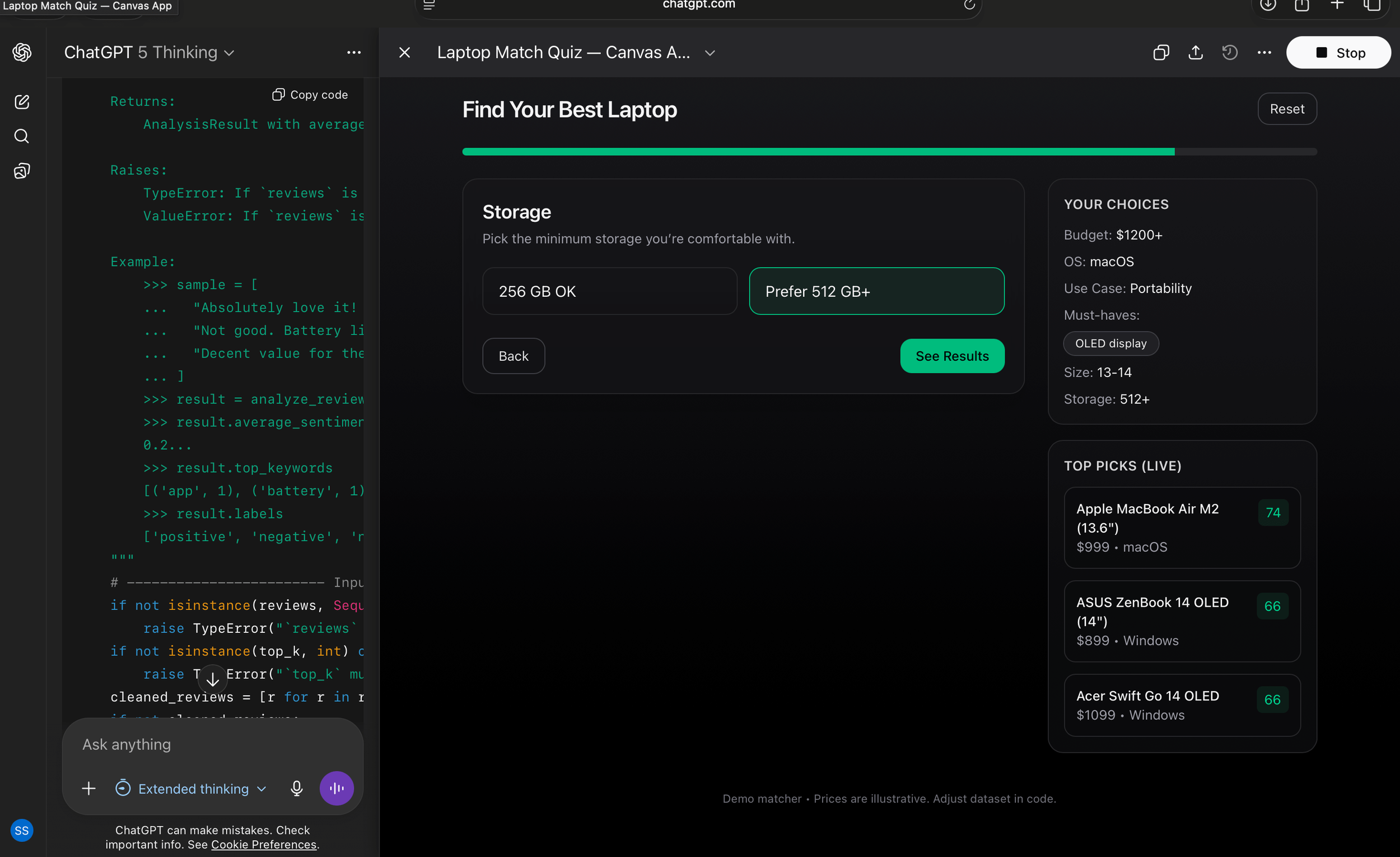Click the See Results button

click(951, 356)
